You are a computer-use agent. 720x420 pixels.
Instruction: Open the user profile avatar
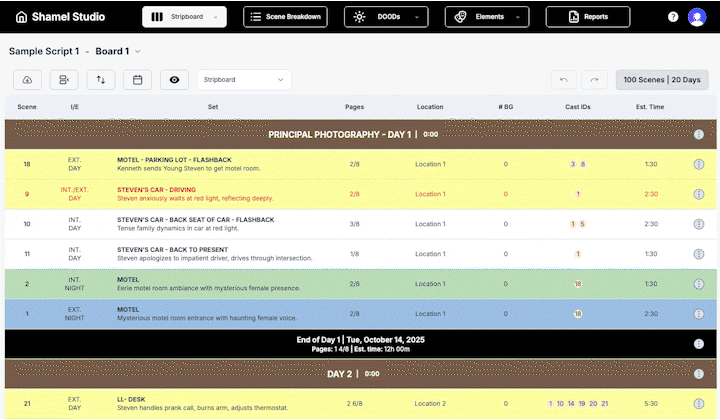697,17
